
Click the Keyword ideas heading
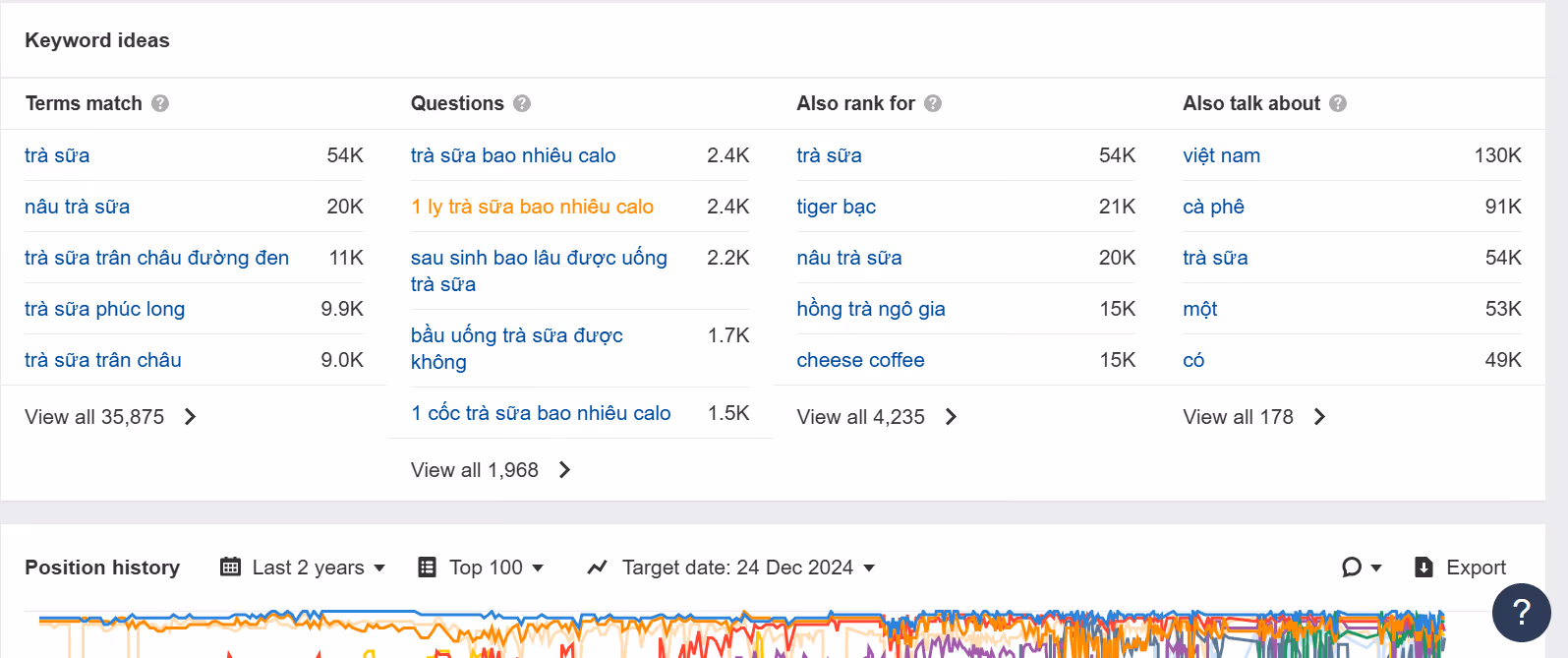pos(97,40)
